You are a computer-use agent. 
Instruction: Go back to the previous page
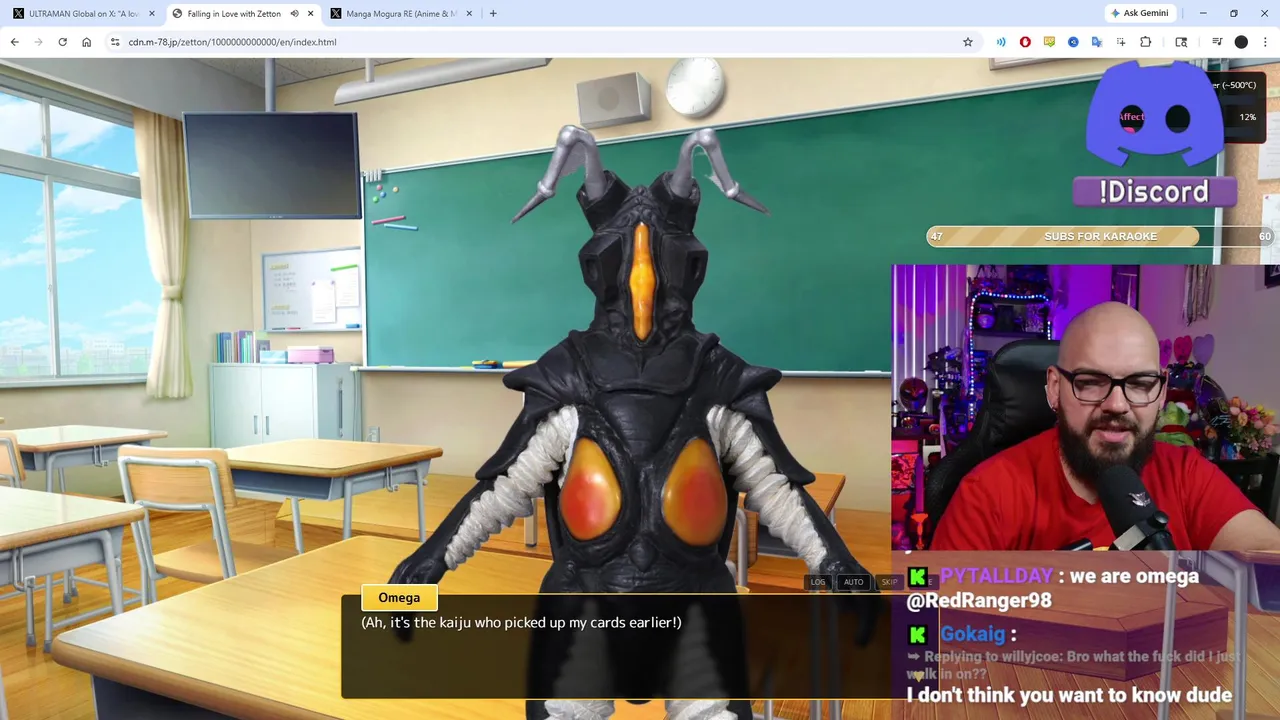point(14,42)
